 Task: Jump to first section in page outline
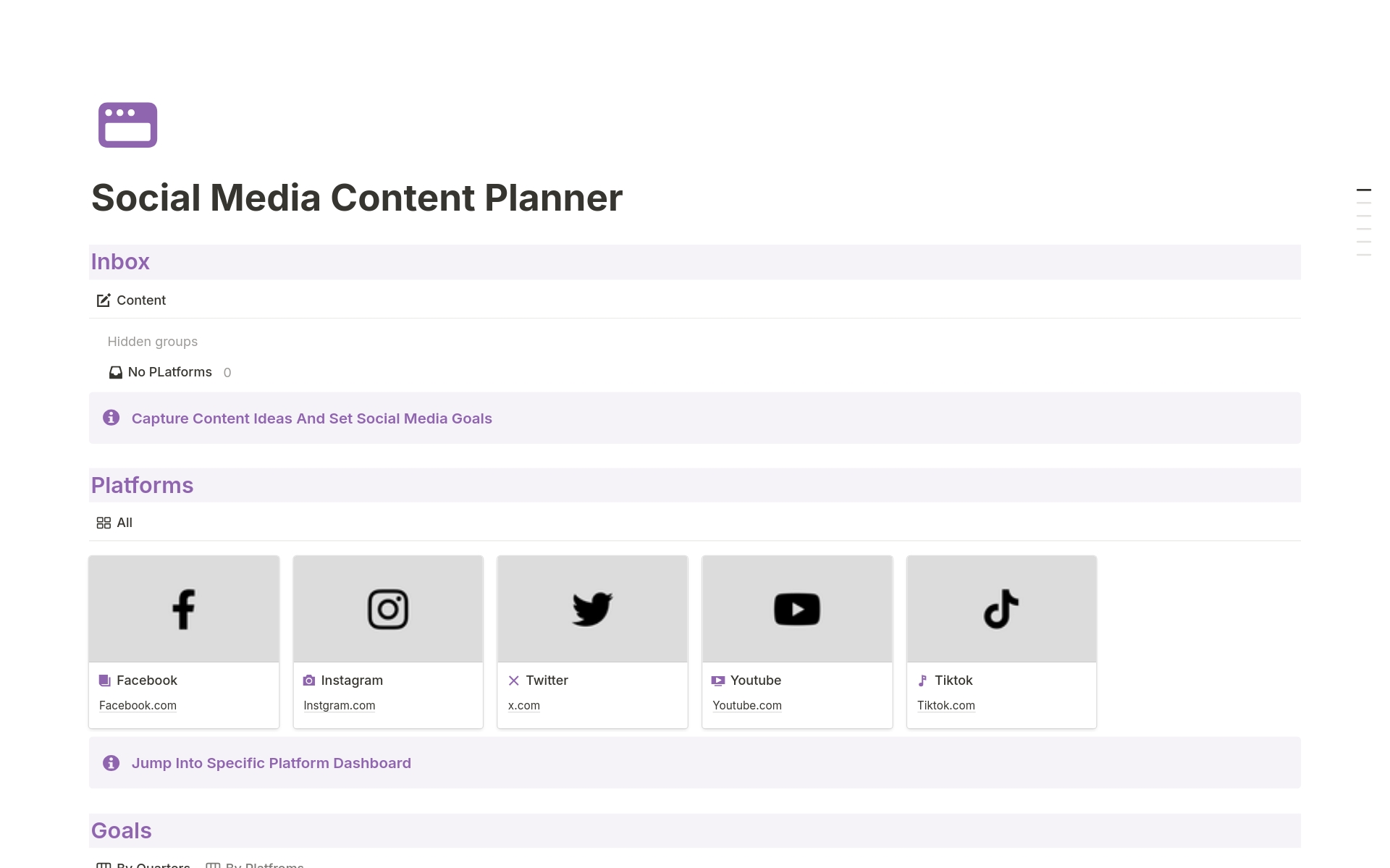[x=1364, y=190]
